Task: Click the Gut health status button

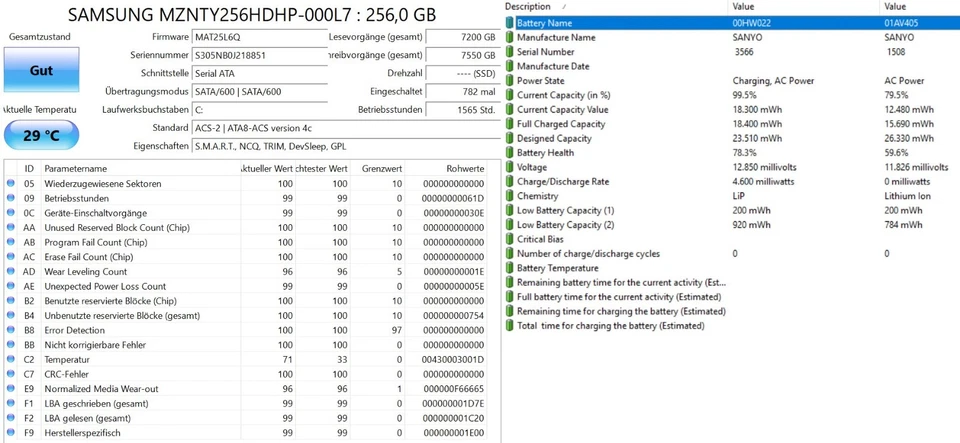Action: click(41, 70)
